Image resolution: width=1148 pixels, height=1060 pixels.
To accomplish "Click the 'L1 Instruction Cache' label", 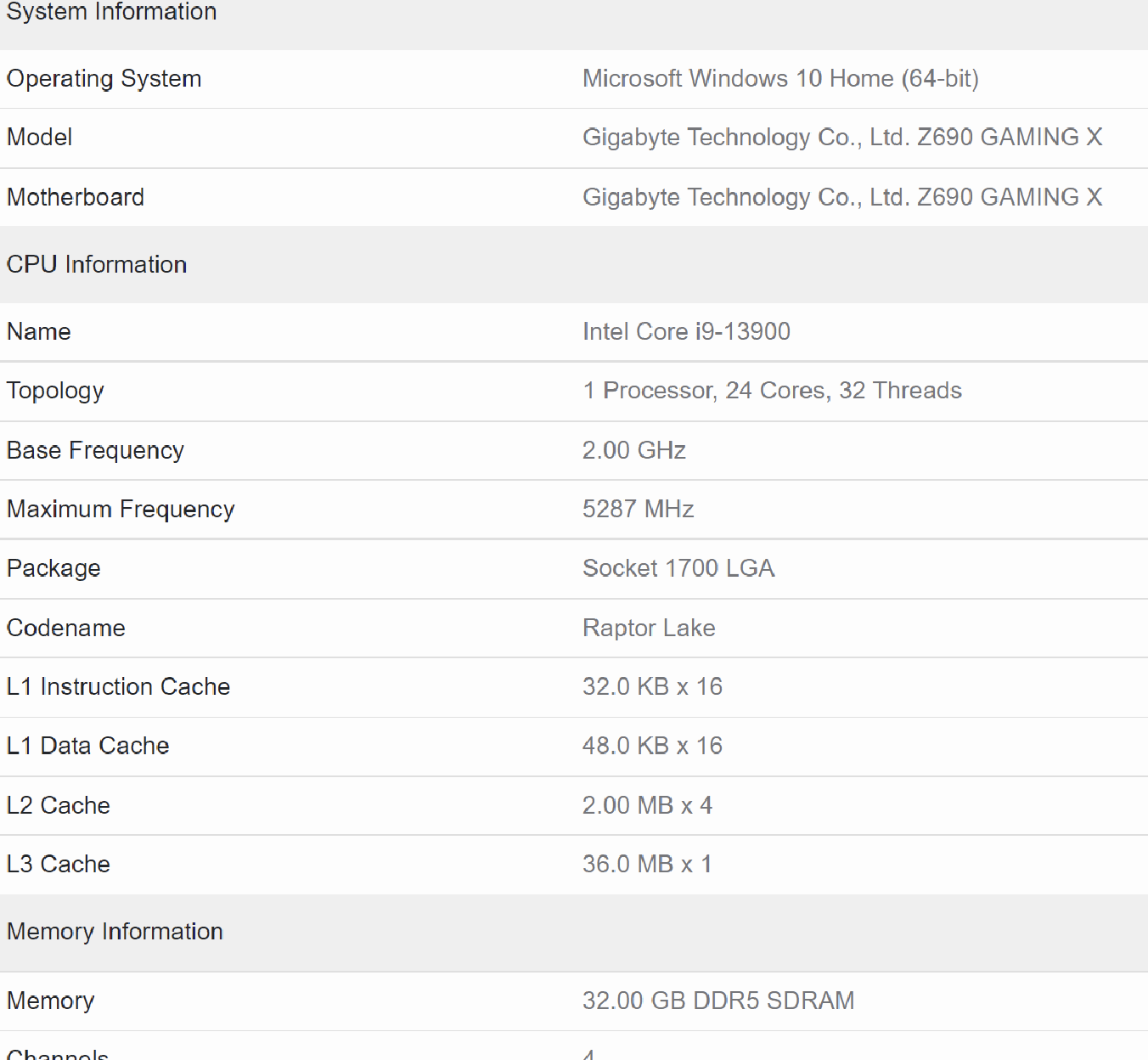I will pos(118,686).
